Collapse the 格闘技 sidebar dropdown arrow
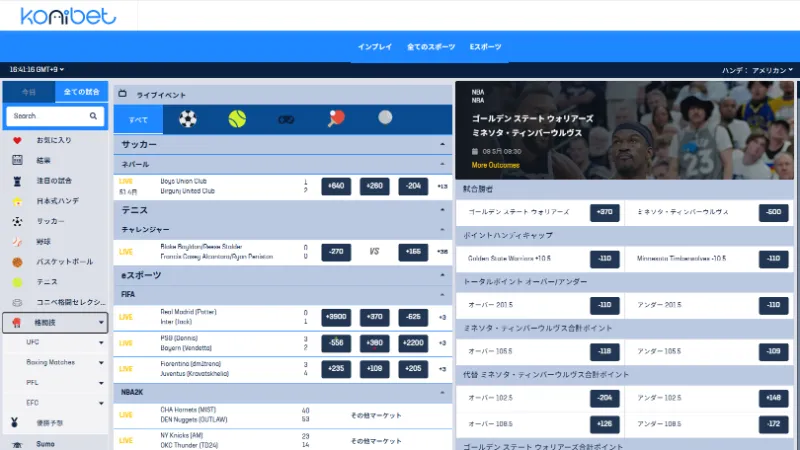This screenshot has height=450, width=800. coord(101,322)
